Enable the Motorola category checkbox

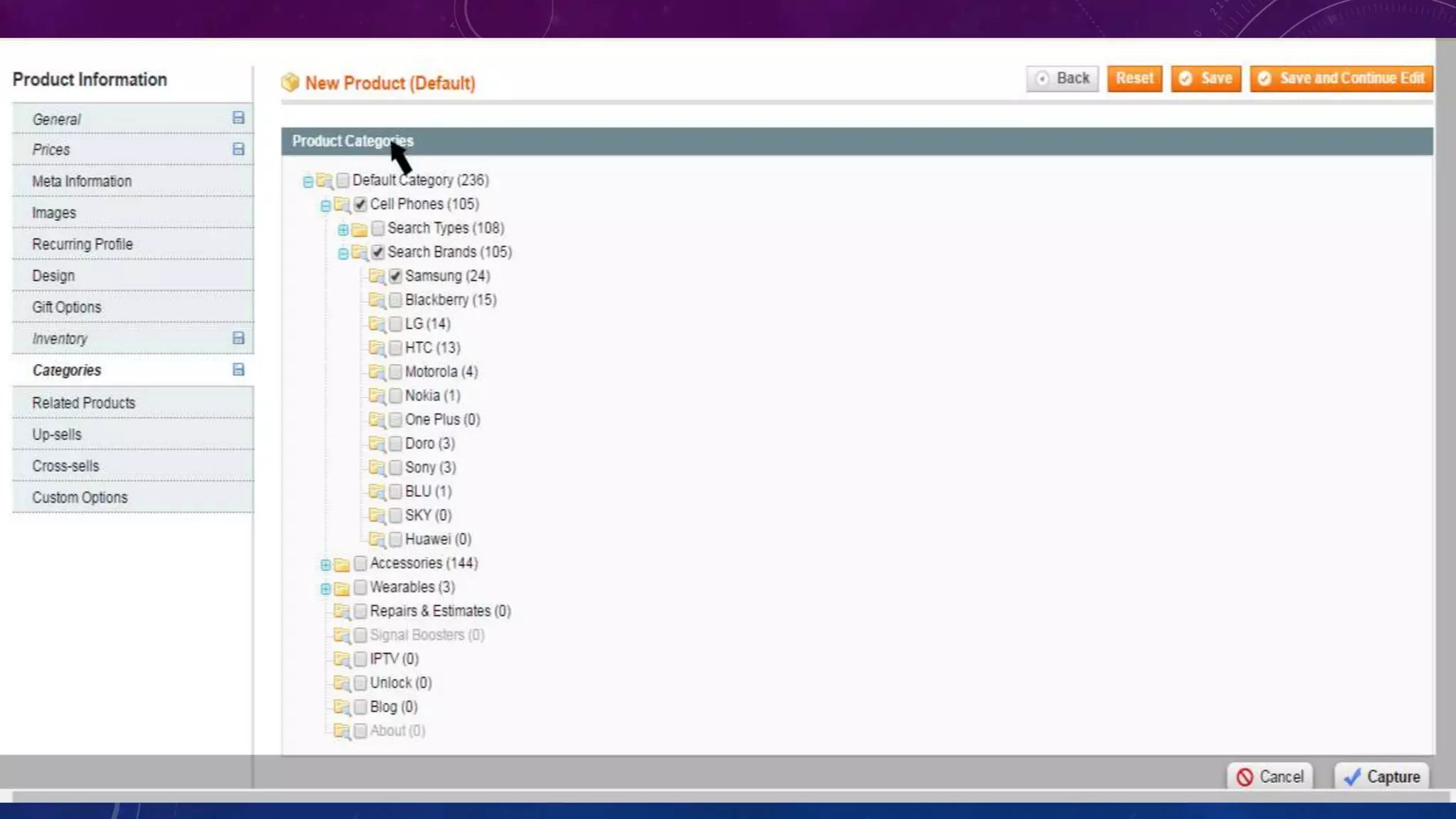click(395, 372)
